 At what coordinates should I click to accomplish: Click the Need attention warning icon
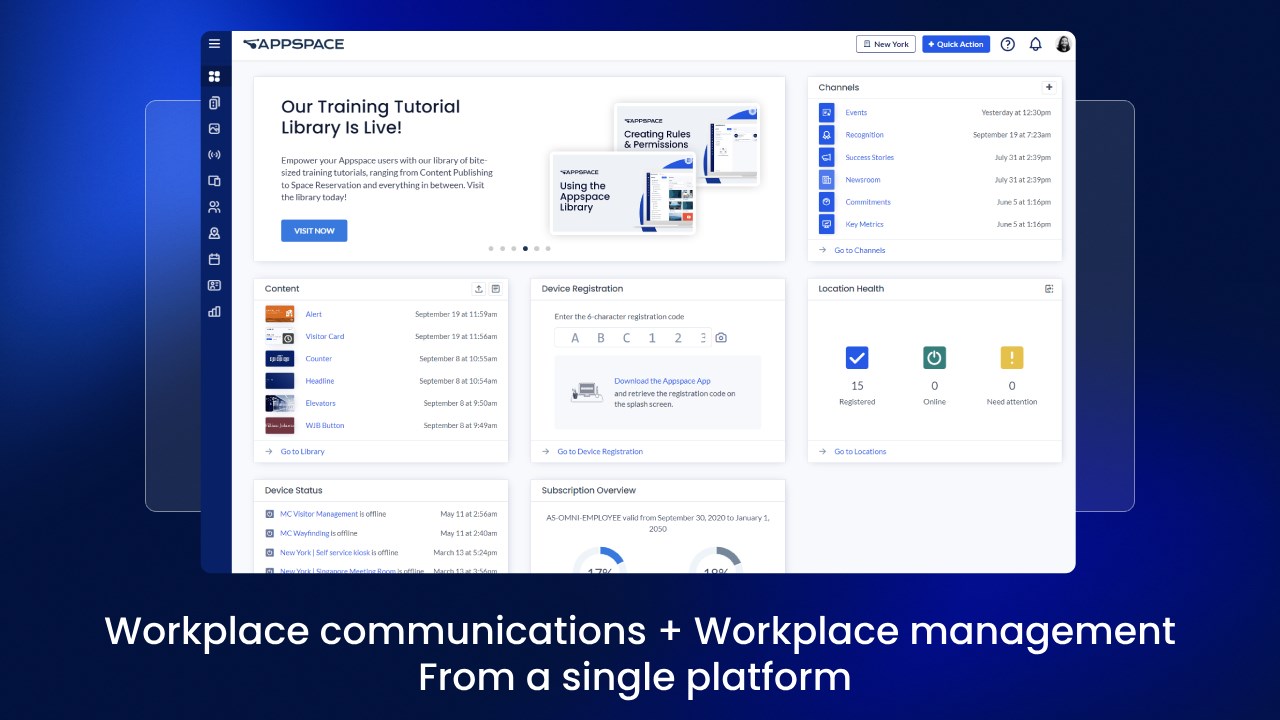point(1012,358)
